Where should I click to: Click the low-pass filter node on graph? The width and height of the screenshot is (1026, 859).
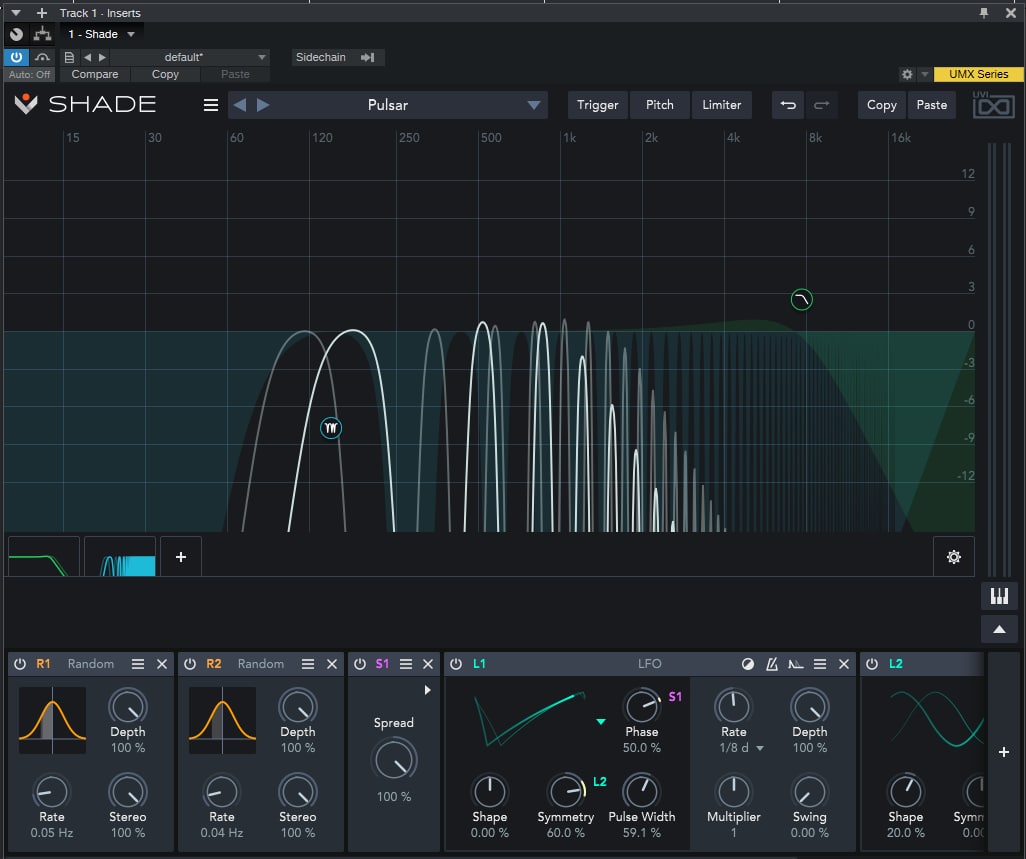tap(801, 299)
